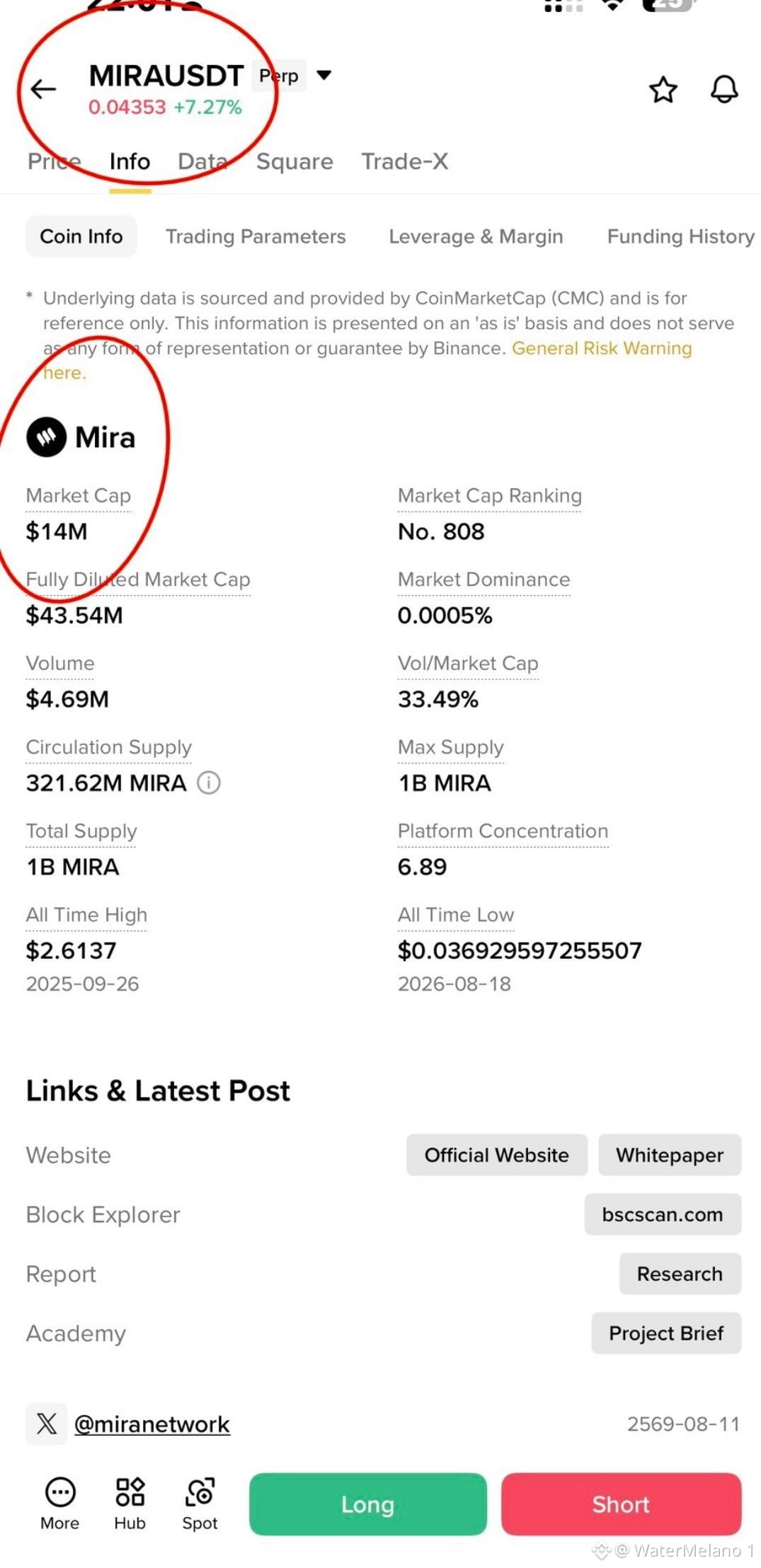
Task: Open price alert bell icon
Action: click(724, 89)
